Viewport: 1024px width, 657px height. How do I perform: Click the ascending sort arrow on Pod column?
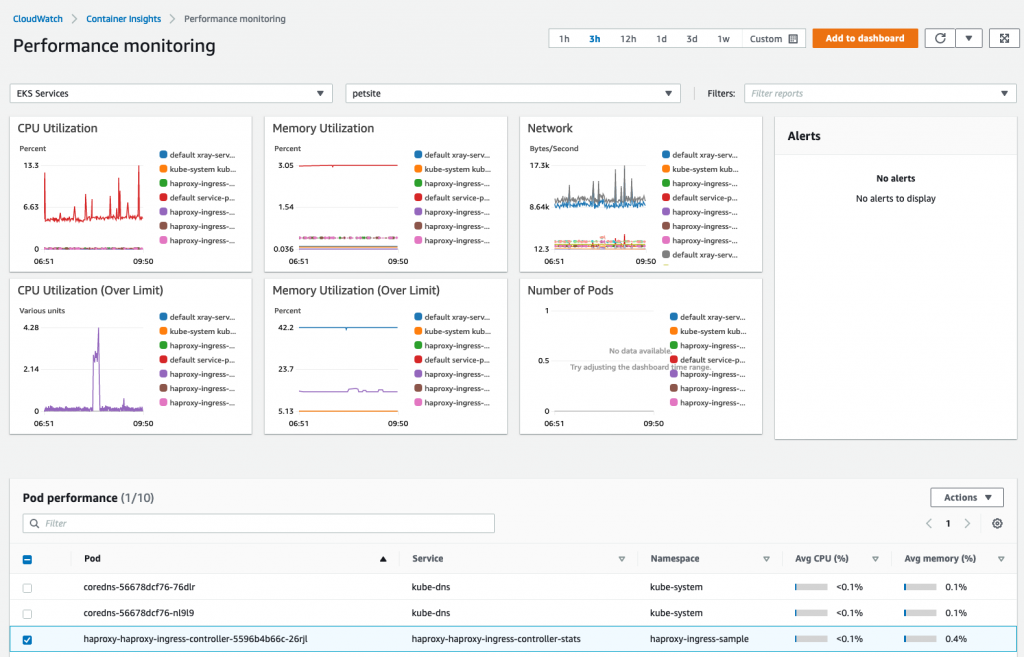[383, 559]
